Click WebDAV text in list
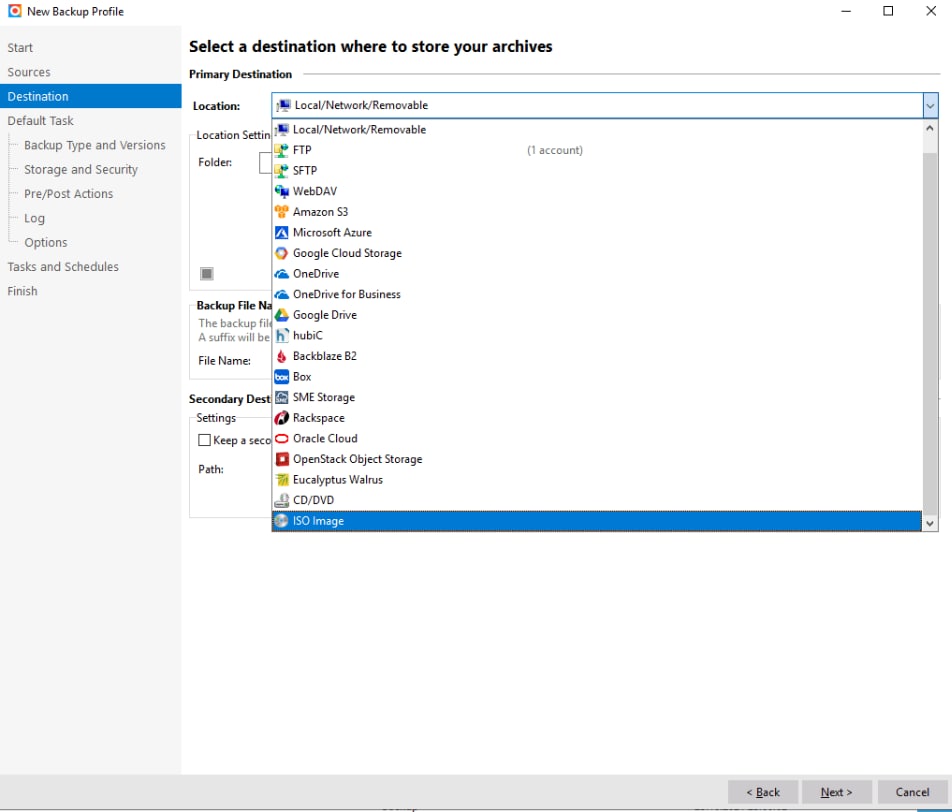The width and height of the screenshot is (952, 812). (314, 191)
